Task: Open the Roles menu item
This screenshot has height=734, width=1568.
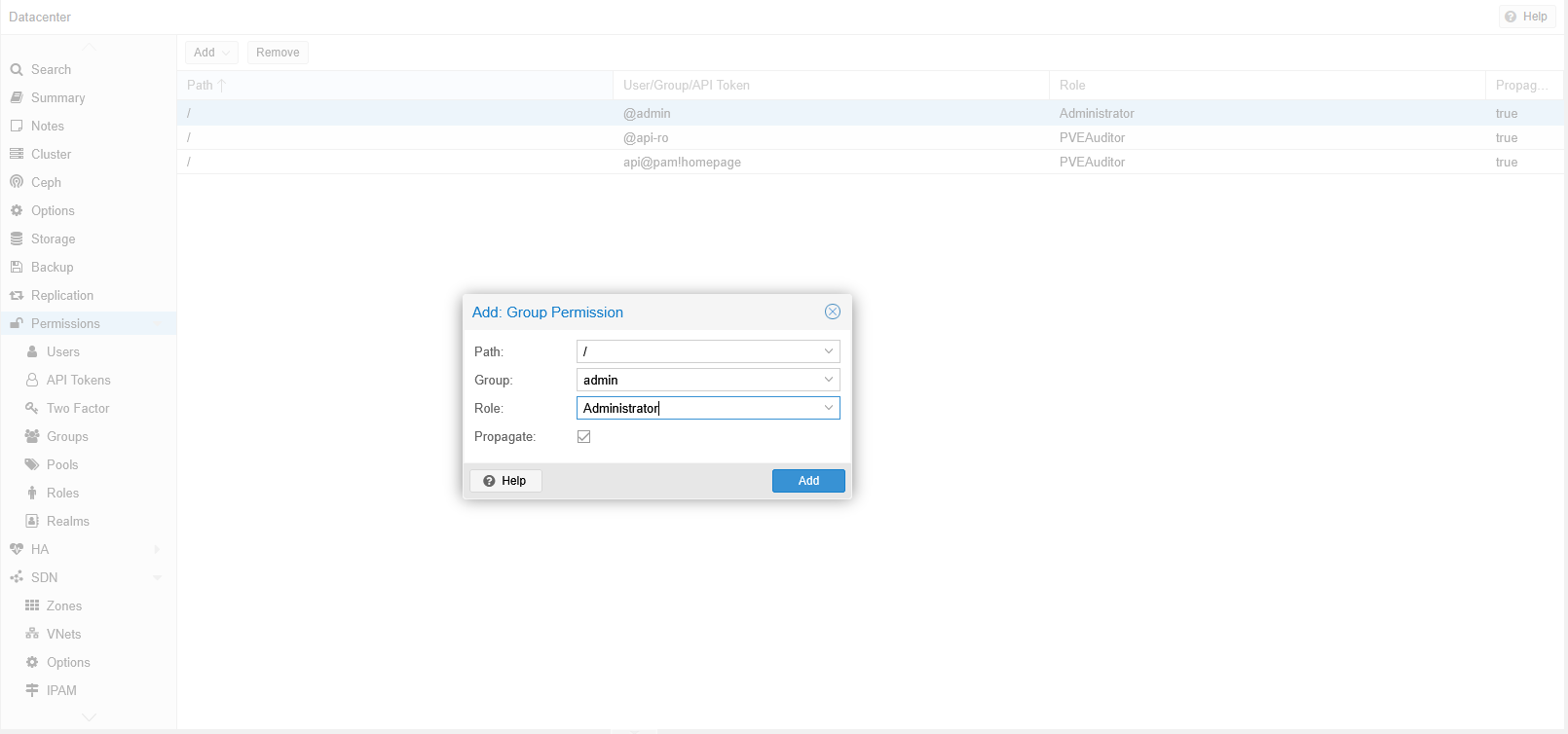Action: (89, 494)
